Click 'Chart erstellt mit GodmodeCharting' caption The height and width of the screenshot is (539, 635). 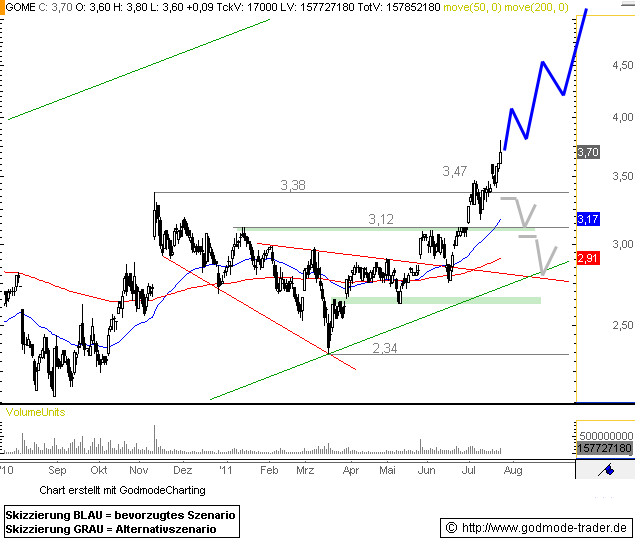pos(122,490)
